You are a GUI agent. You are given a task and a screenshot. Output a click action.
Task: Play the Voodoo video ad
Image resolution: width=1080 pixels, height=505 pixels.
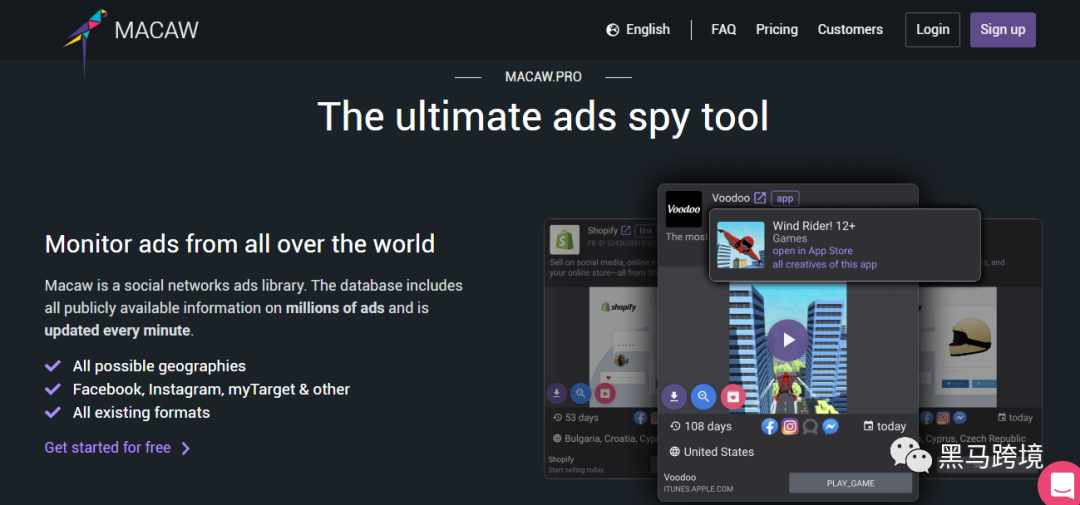pos(788,340)
